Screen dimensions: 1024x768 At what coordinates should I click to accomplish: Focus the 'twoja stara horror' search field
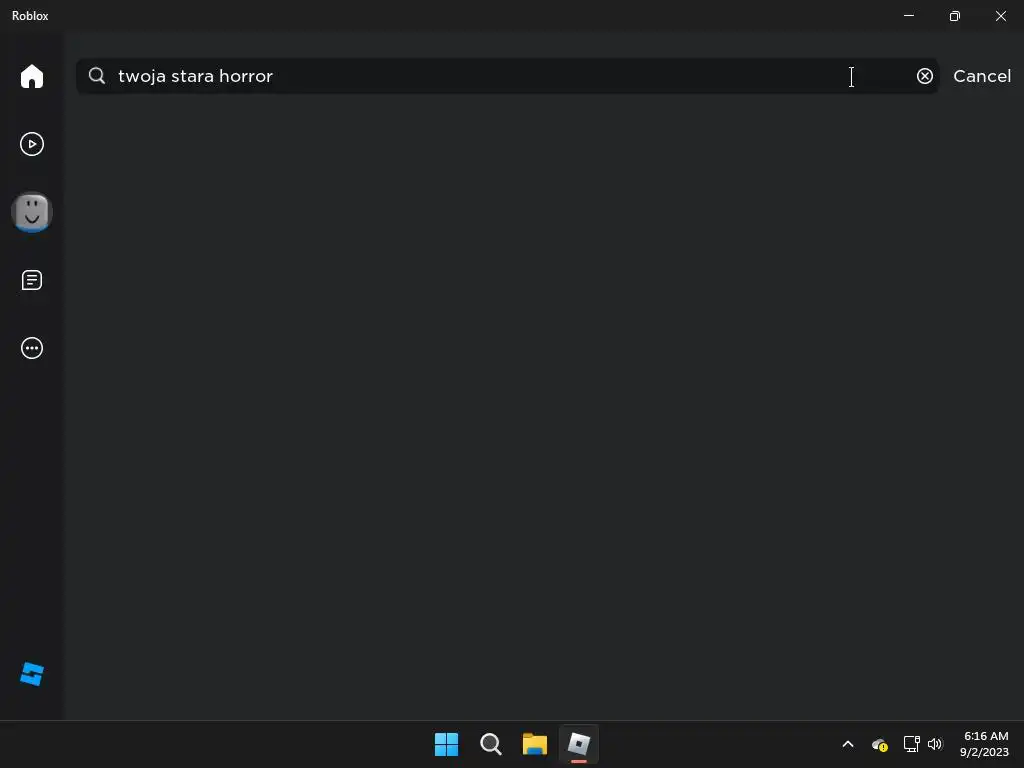pyautogui.click(x=507, y=76)
